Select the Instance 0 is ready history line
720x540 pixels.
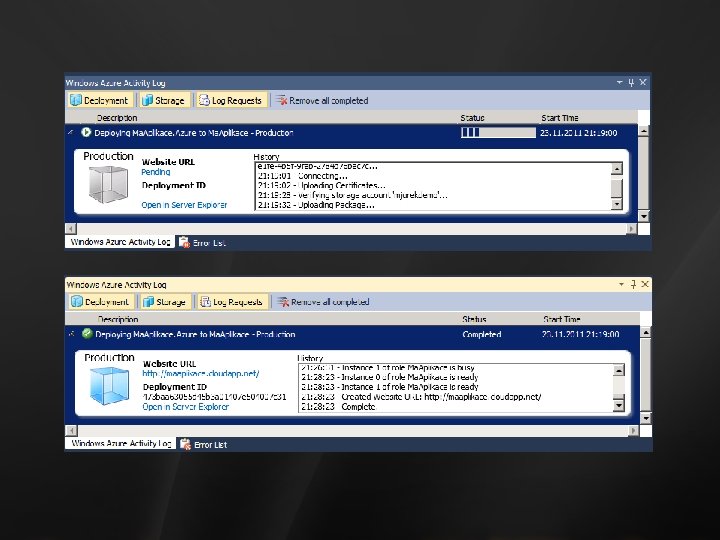[x=389, y=377]
